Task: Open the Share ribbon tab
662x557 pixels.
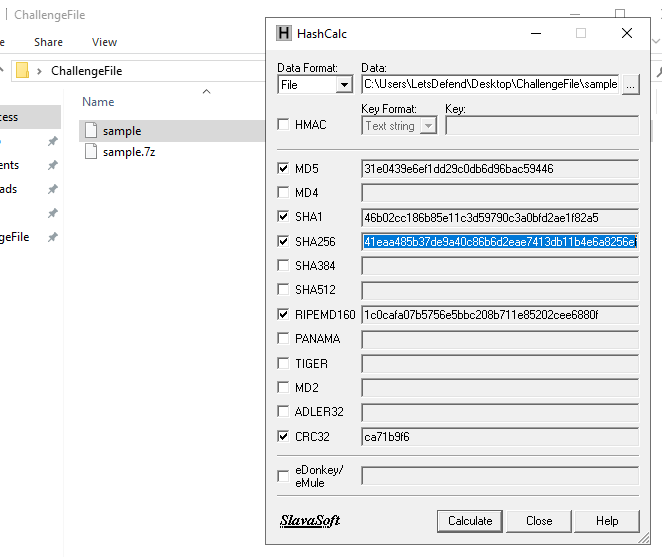Action: (48, 42)
